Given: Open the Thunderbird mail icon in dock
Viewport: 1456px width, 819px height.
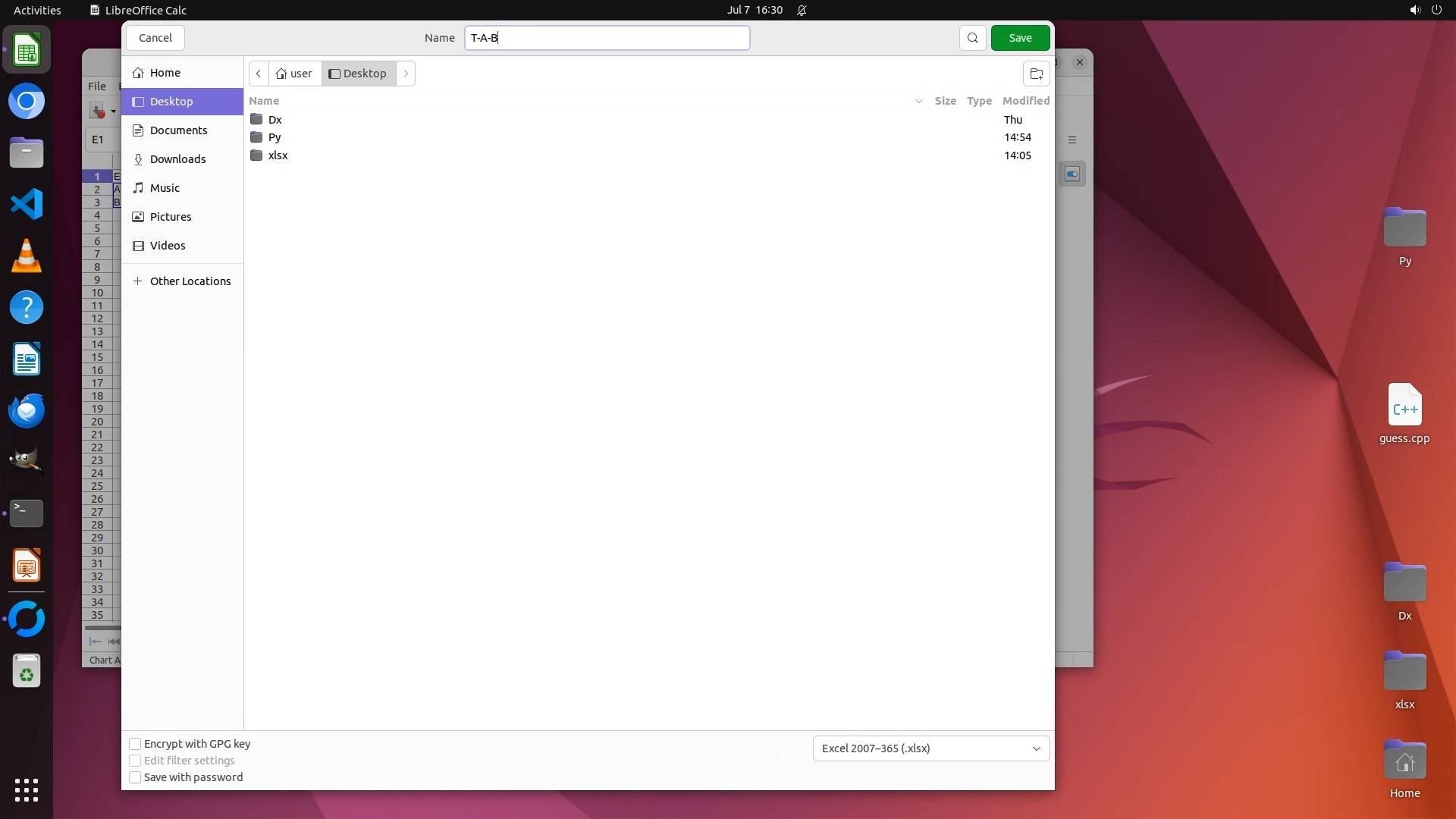Looking at the screenshot, I should pos(27,410).
